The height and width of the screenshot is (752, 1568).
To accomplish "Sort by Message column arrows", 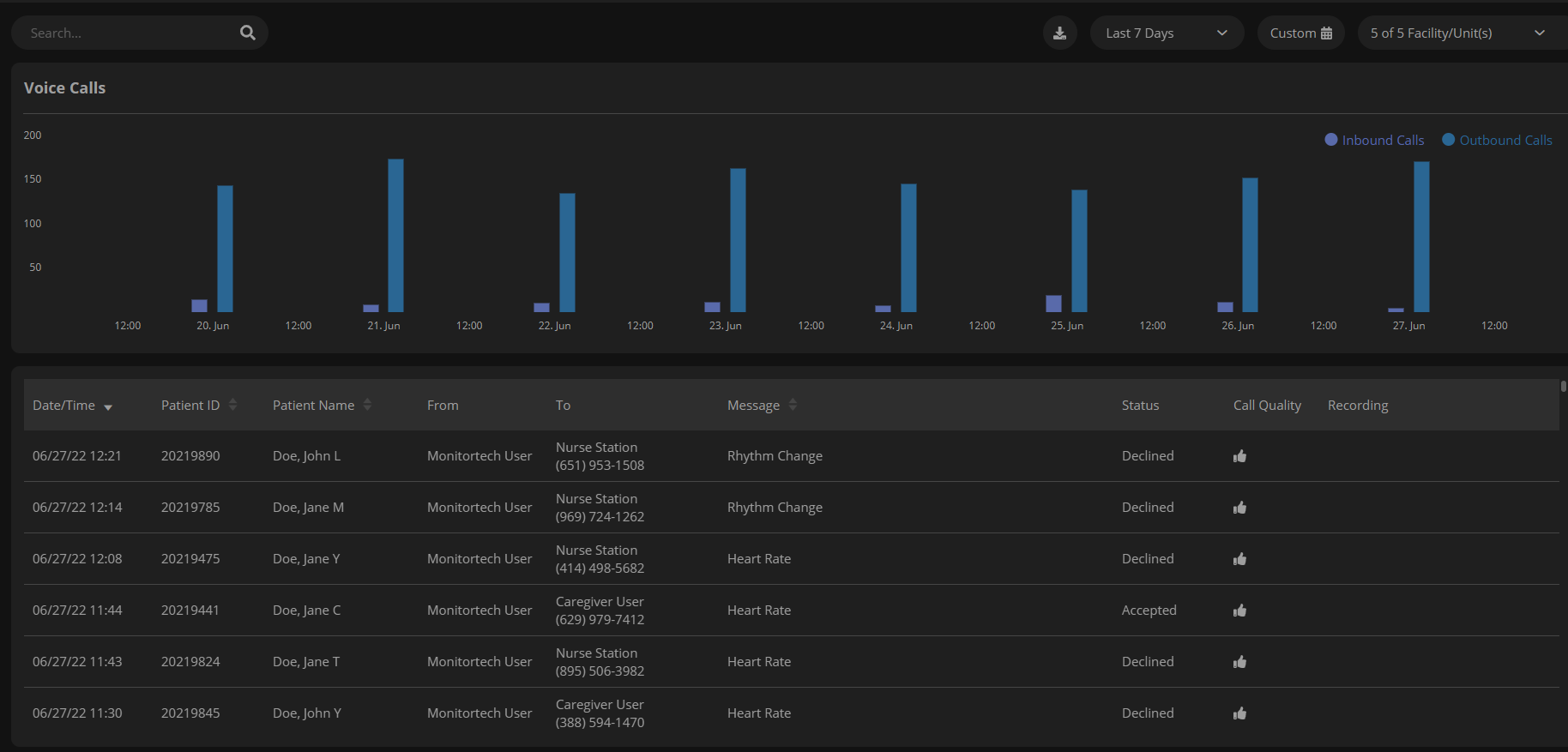I will (x=793, y=405).
